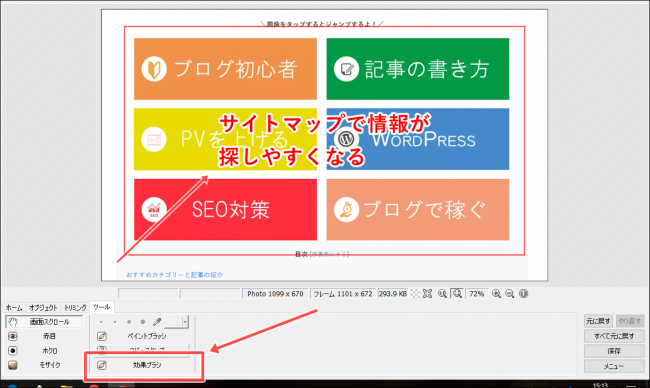650x388 pixels.
Task: Choose the second largest brush size dot
Action: pyautogui.click(x=129, y=322)
